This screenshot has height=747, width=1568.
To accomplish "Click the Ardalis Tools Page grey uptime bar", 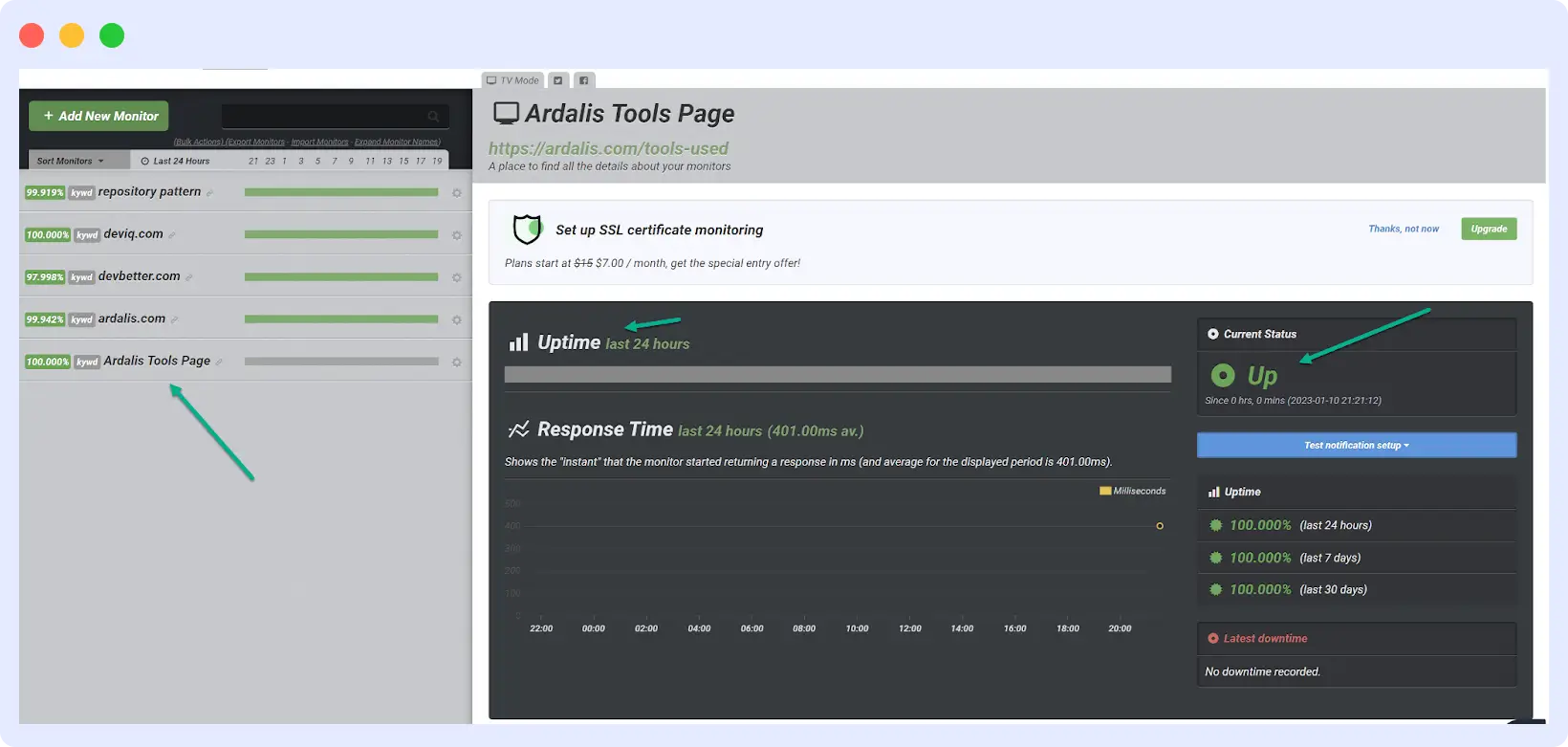I will coord(341,362).
